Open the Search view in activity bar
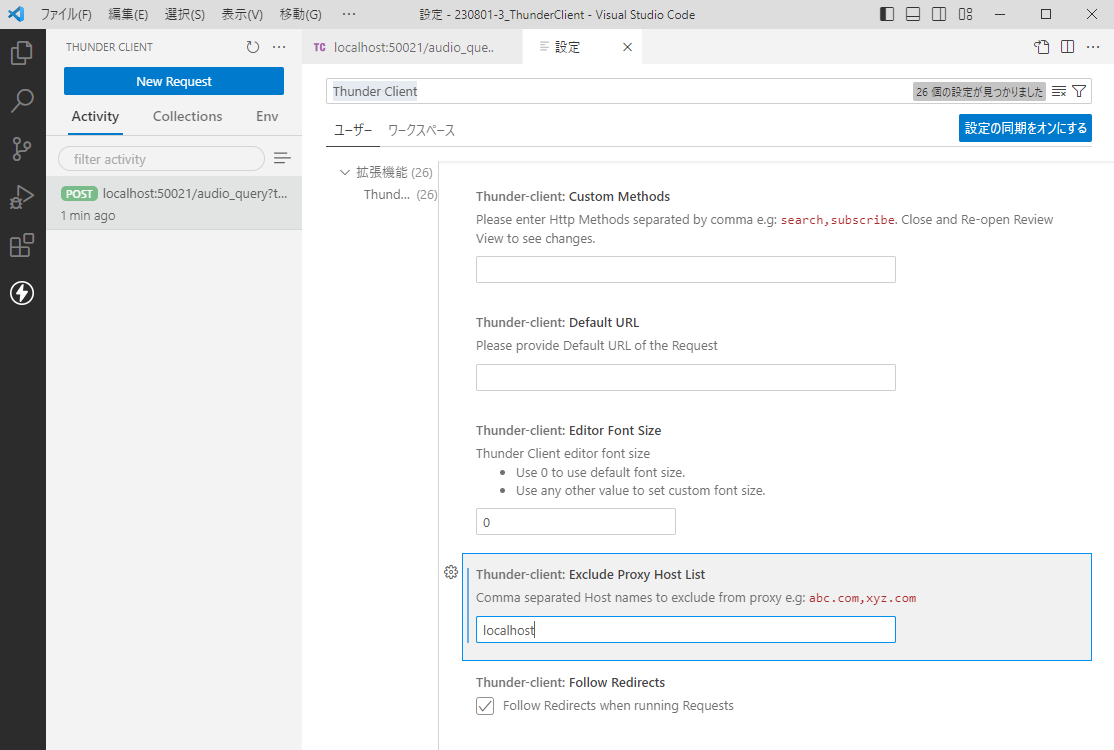The height and width of the screenshot is (750, 1114). point(22,101)
